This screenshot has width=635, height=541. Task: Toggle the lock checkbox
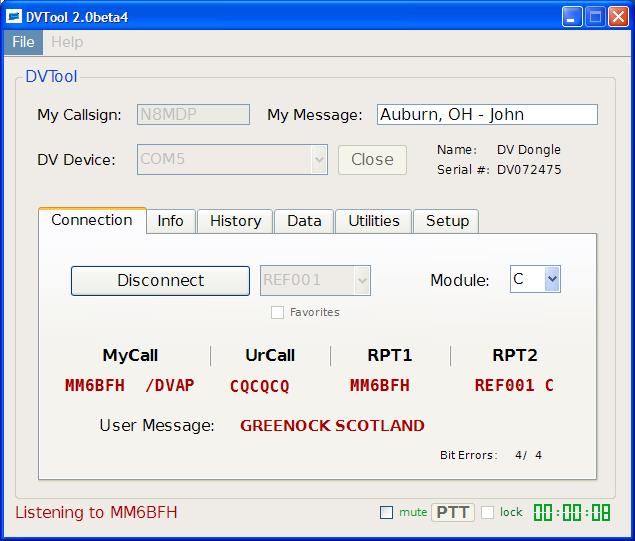pyautogui.click(x=488, y=512)
